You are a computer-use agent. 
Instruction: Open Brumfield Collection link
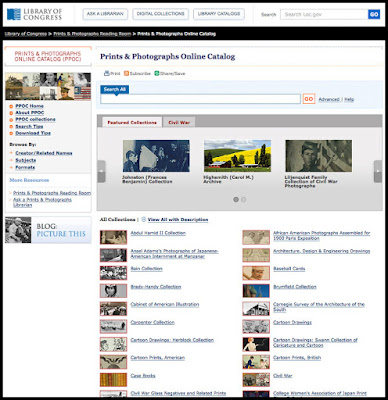coord(295,287)
